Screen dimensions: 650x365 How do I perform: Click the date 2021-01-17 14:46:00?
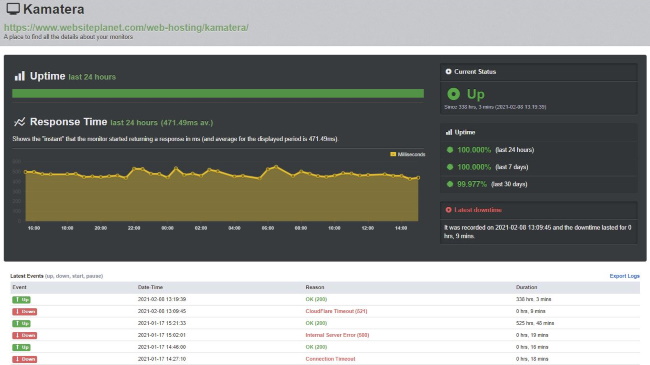[x=162, y=347]
